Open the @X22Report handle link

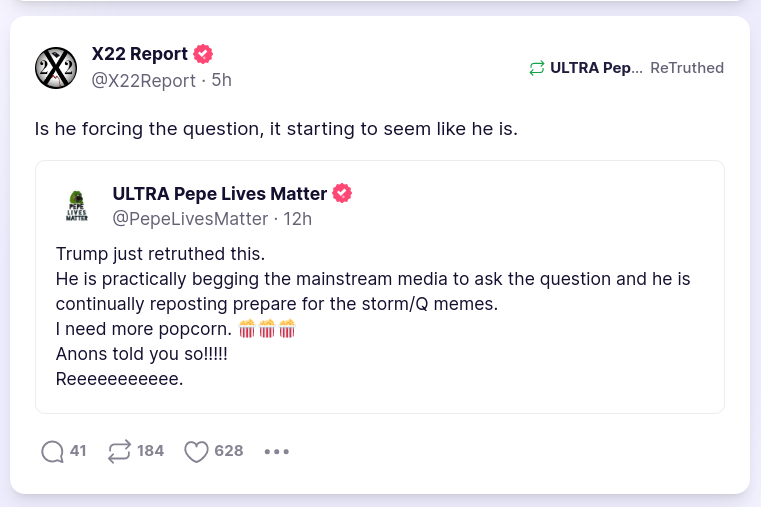click(146, 80)
